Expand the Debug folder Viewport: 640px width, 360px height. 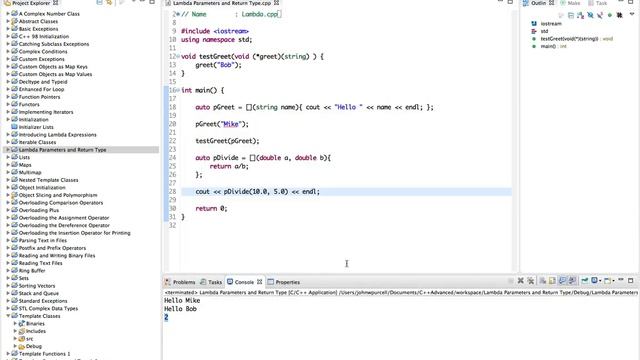[15, 346]
